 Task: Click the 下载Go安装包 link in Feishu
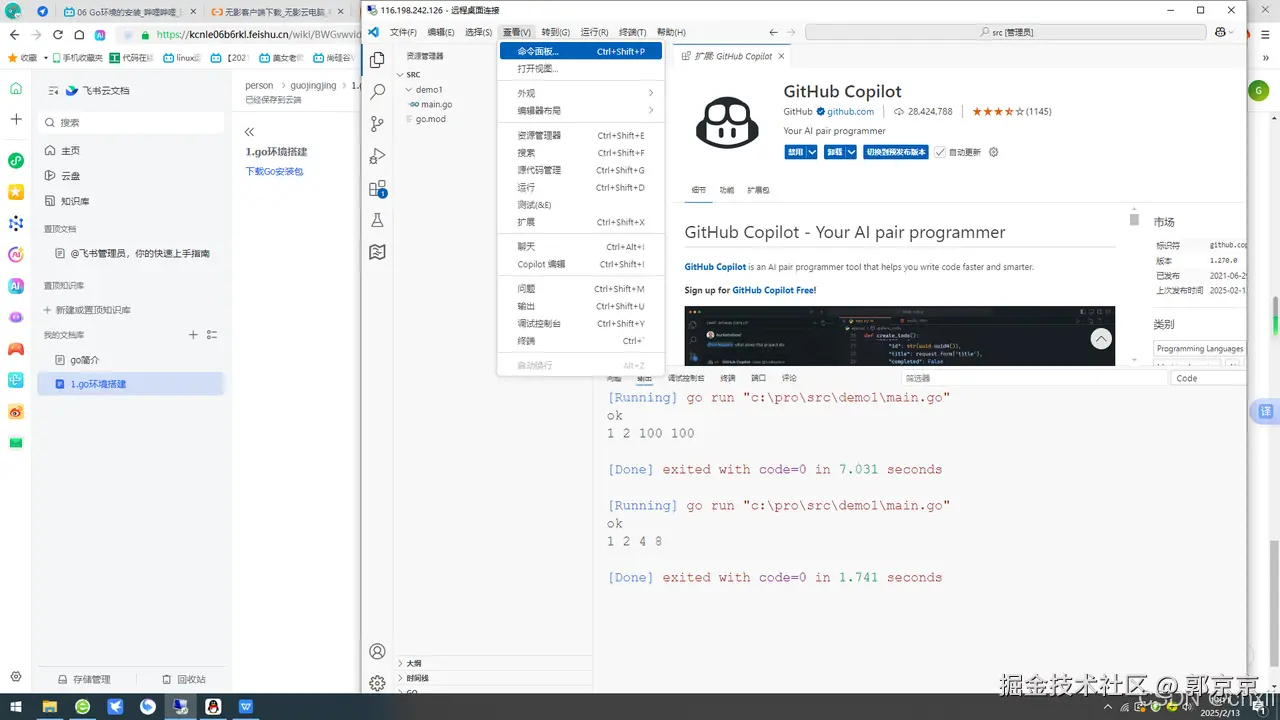pyautogui.click(x=274, y=171)
